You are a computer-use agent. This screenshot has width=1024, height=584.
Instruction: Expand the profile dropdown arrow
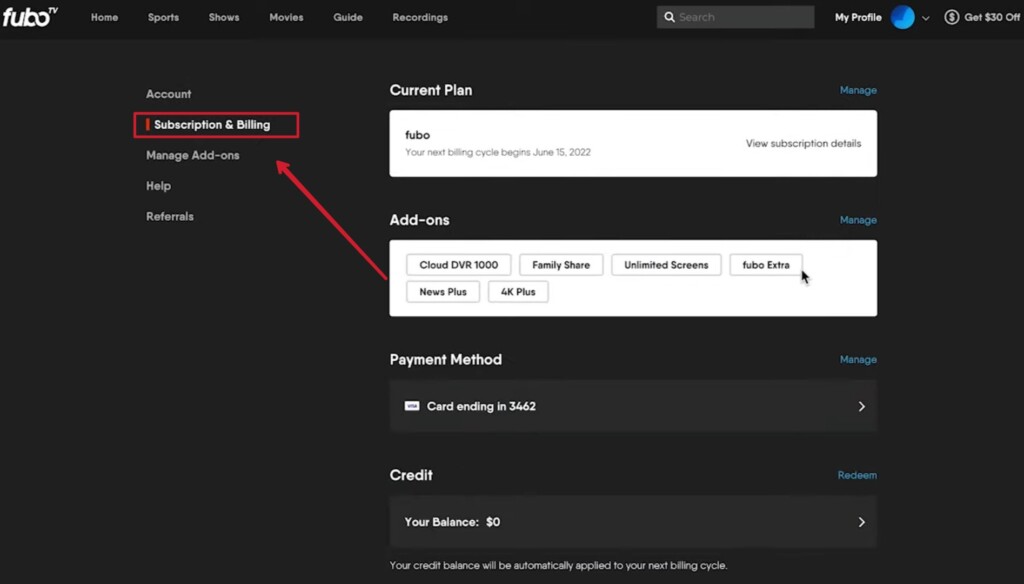coord(925,18)
